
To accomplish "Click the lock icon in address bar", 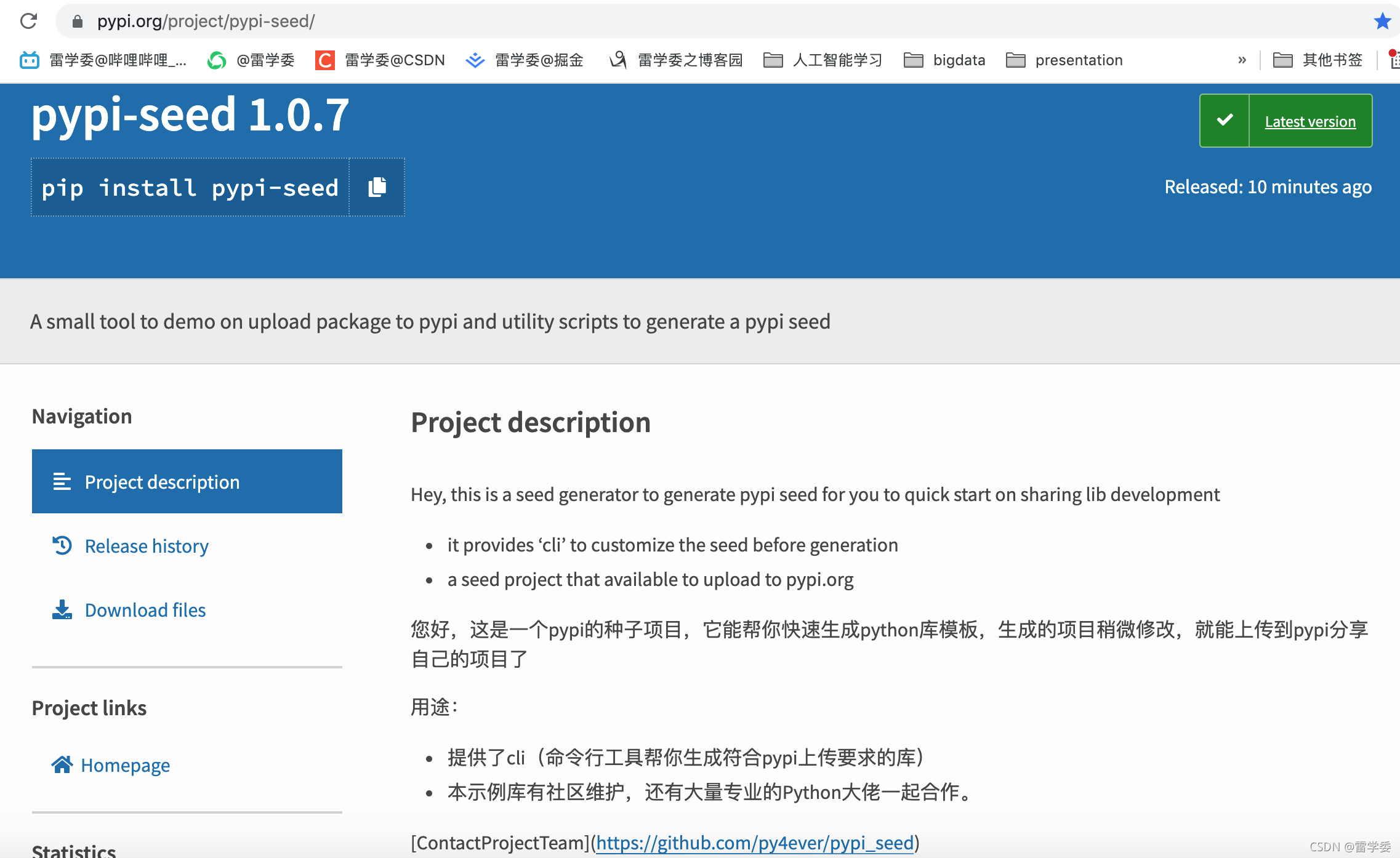I will tap(78, 22).
